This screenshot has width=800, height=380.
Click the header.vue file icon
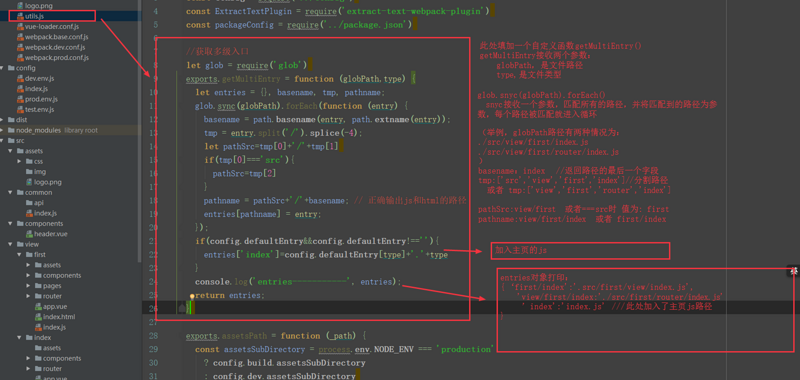click(x=30, y=234)
